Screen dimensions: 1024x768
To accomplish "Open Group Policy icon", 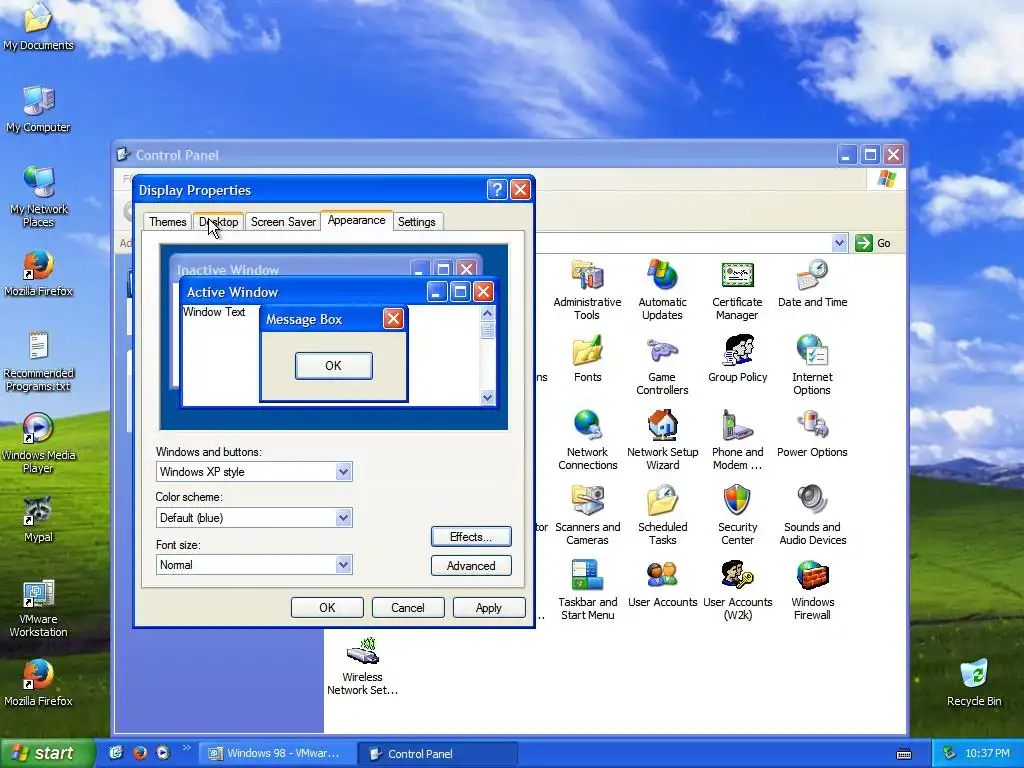I will pyautogui.click(x=737, y=359).
